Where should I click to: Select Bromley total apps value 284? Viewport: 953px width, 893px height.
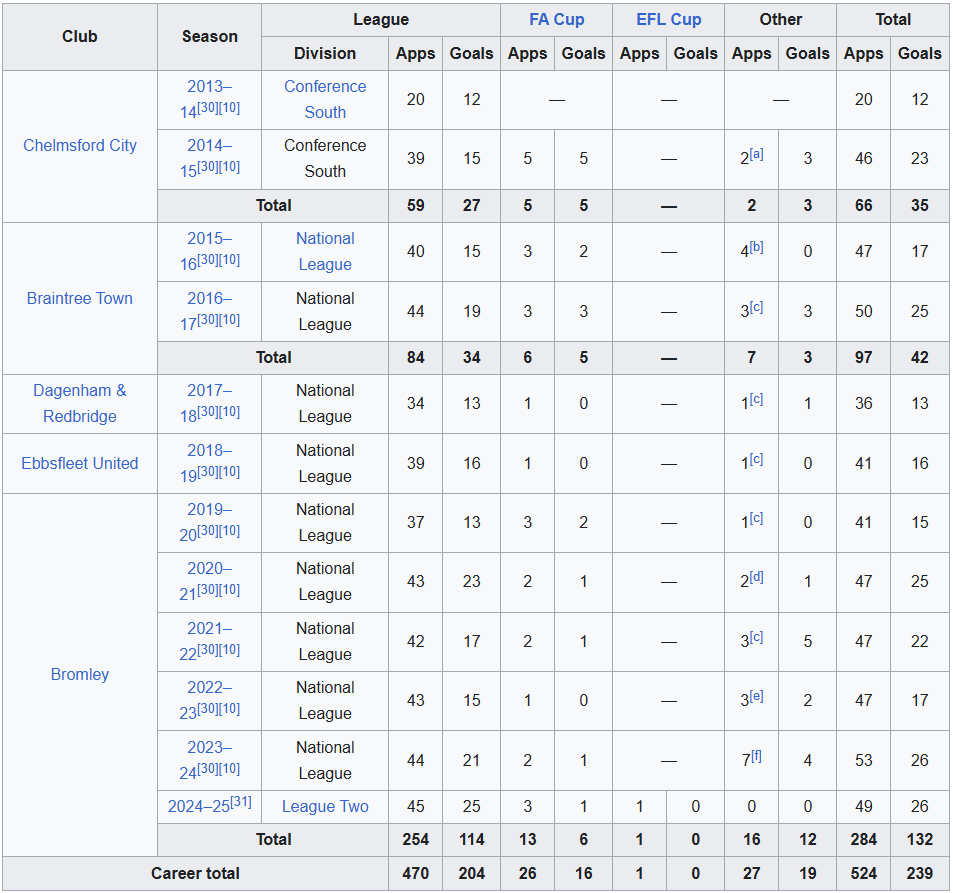864,840
